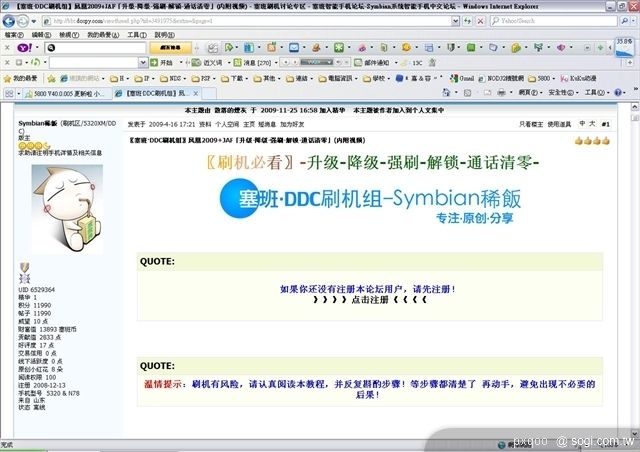
Task: Click the magnifier search button beside Yahoo Search
Action: 624,21
